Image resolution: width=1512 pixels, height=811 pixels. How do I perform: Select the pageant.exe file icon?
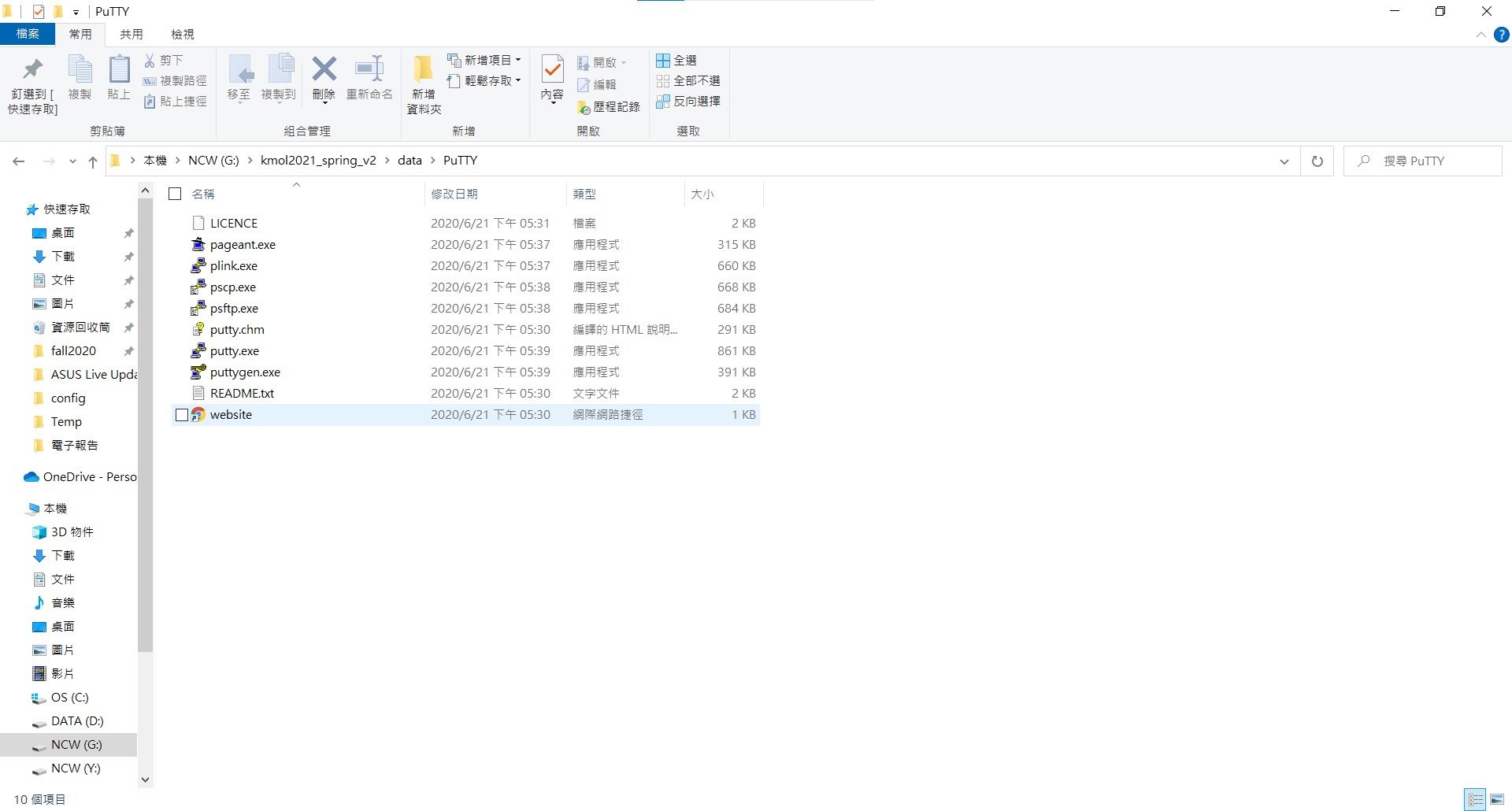(198, 244)
